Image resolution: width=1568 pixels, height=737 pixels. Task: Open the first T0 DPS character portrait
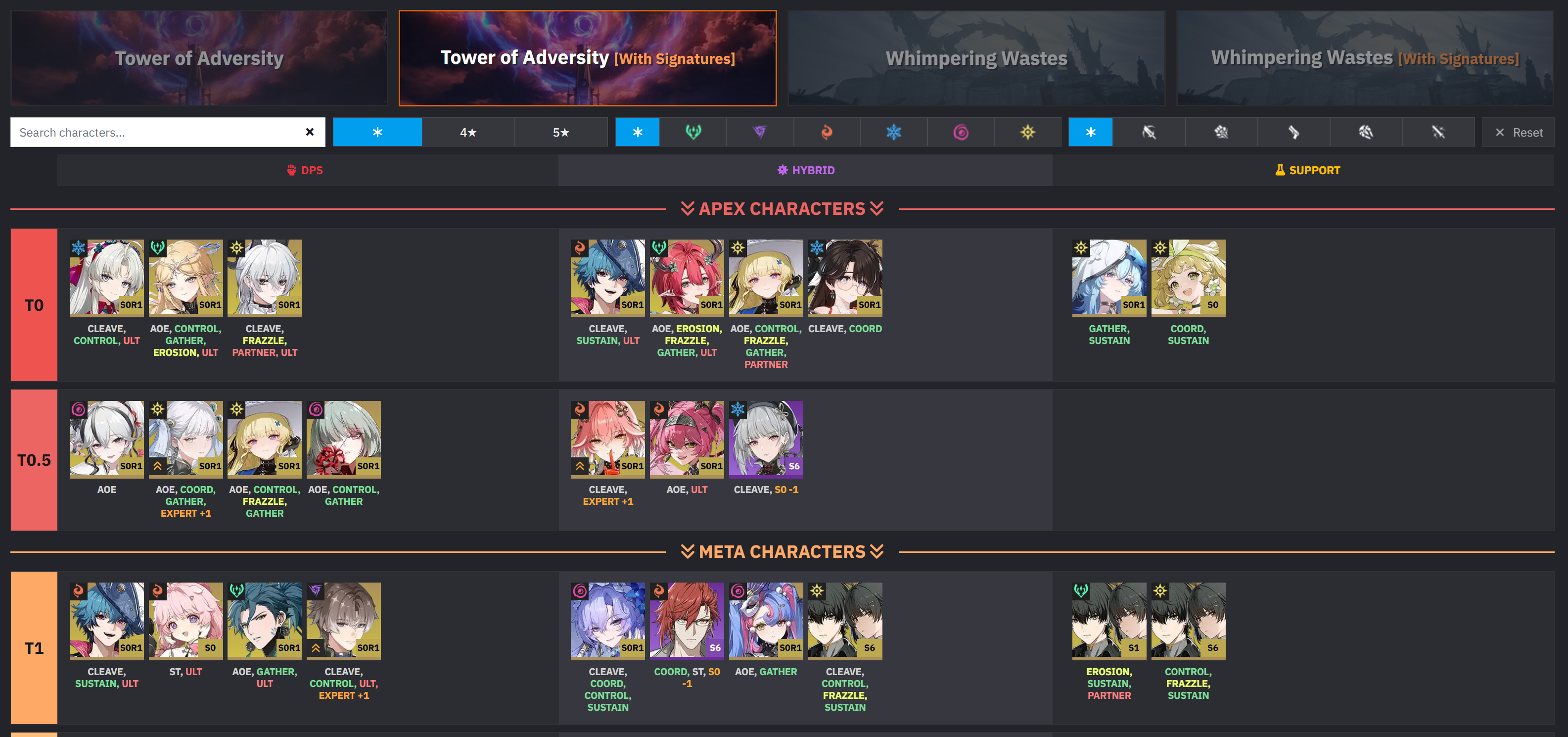click(x=106, y=278)
